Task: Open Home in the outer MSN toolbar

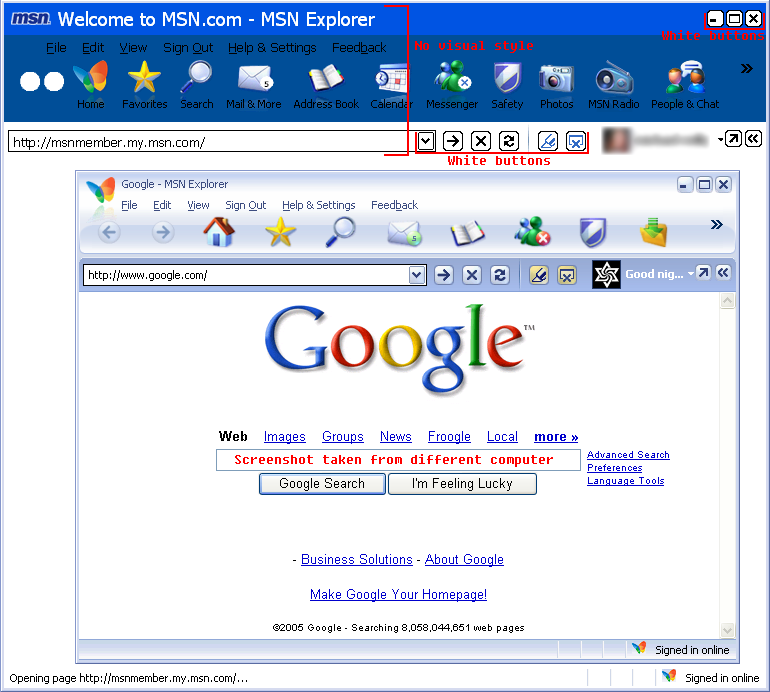Action: (x=91, y=84)
